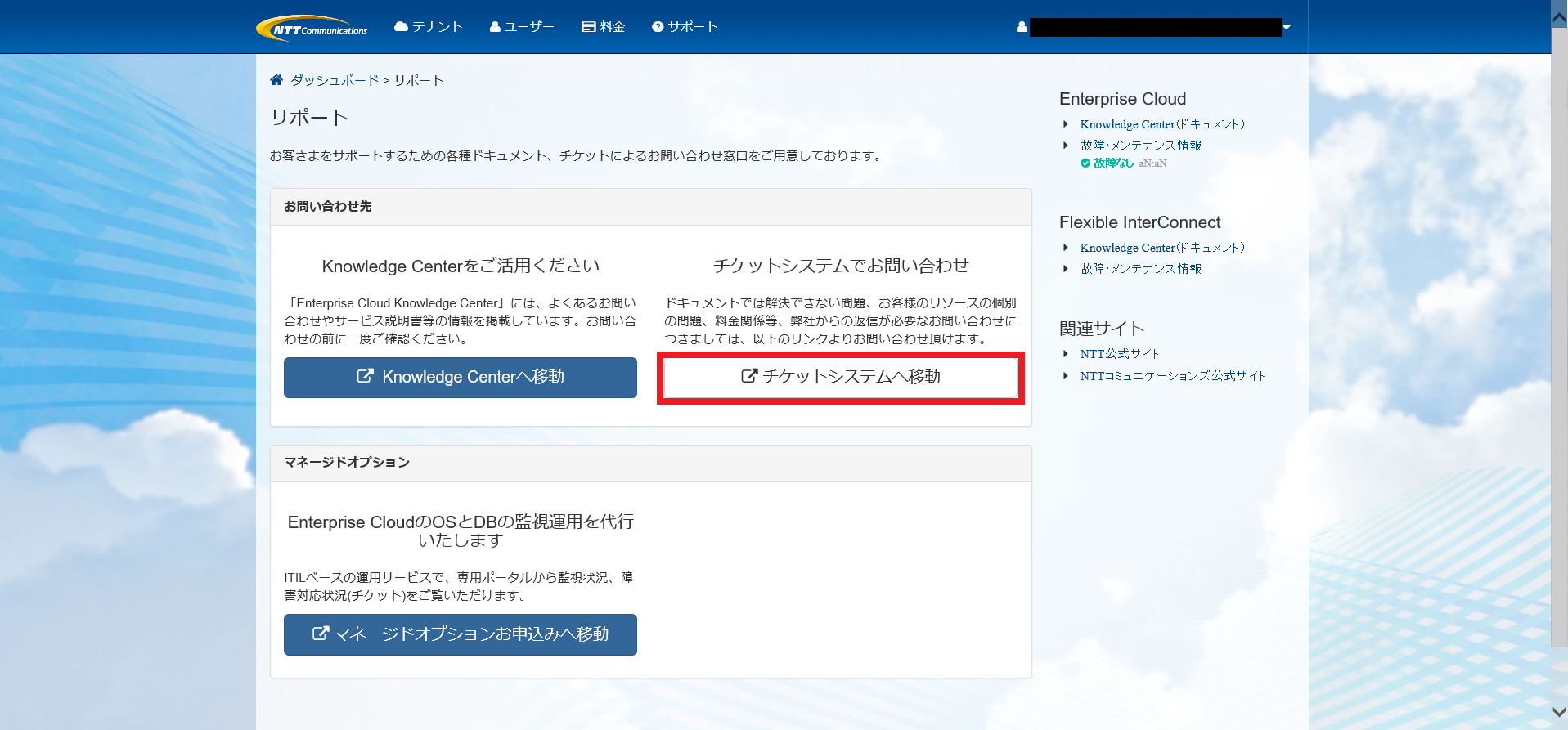Open Flexible InterConnect 故障・メンテナンス情報 link

pyautogui.click(x=1140, y=268)
